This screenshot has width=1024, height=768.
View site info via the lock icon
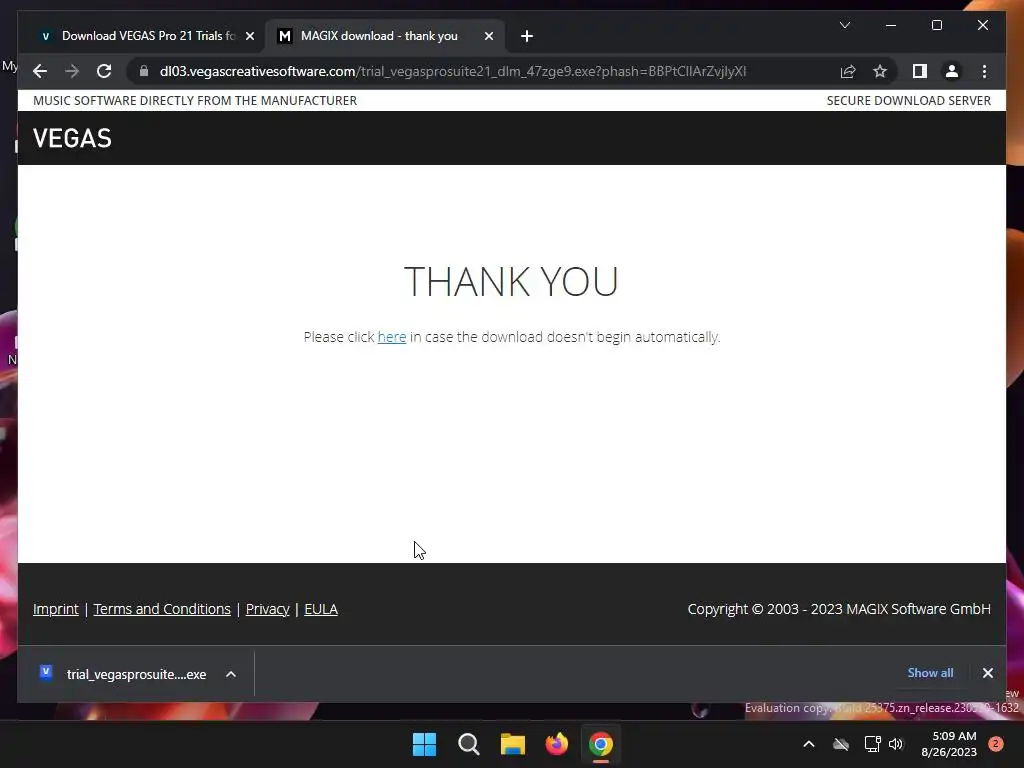click(144, 71)
